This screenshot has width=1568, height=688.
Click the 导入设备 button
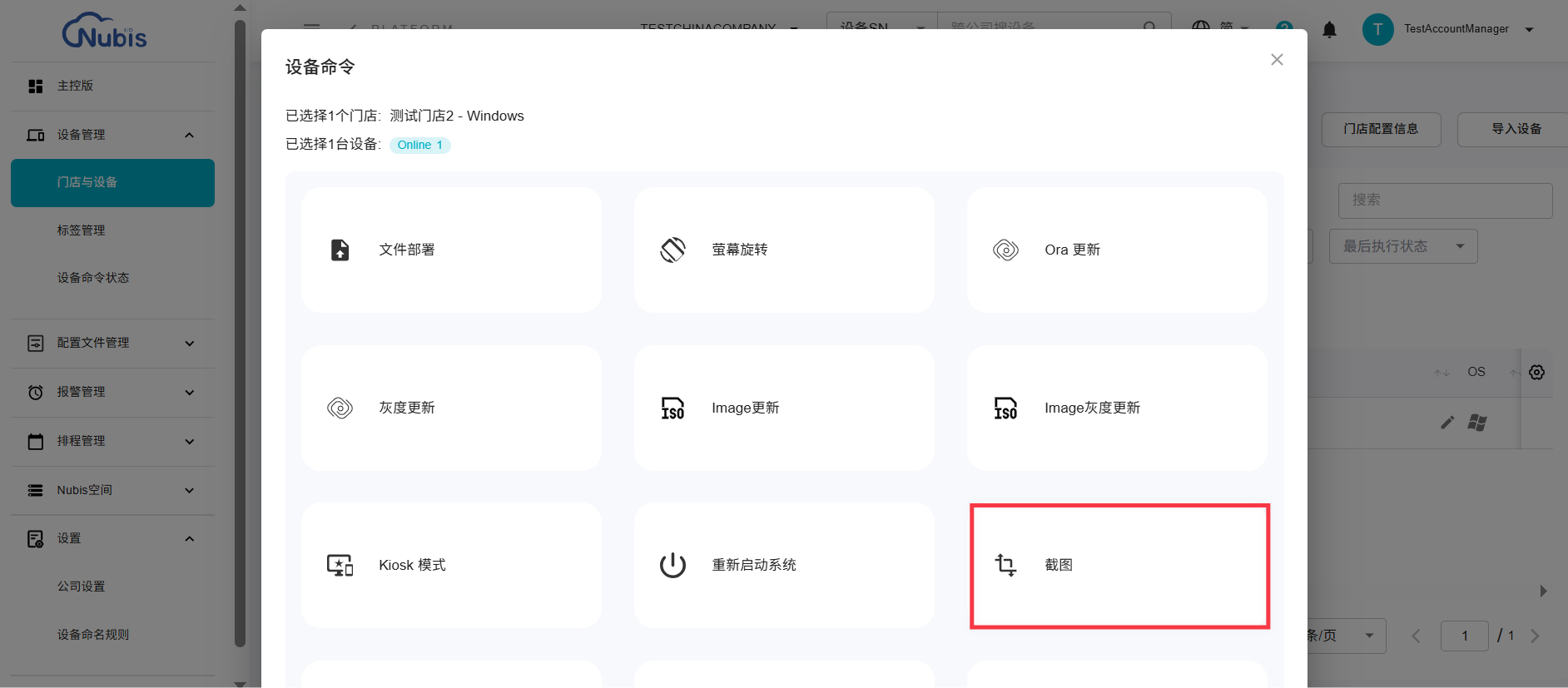pos(1515,130)
